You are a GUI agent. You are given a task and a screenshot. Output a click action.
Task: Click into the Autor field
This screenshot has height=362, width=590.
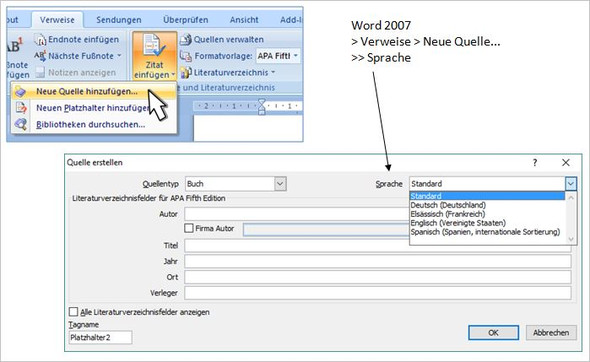coord(297,214)
